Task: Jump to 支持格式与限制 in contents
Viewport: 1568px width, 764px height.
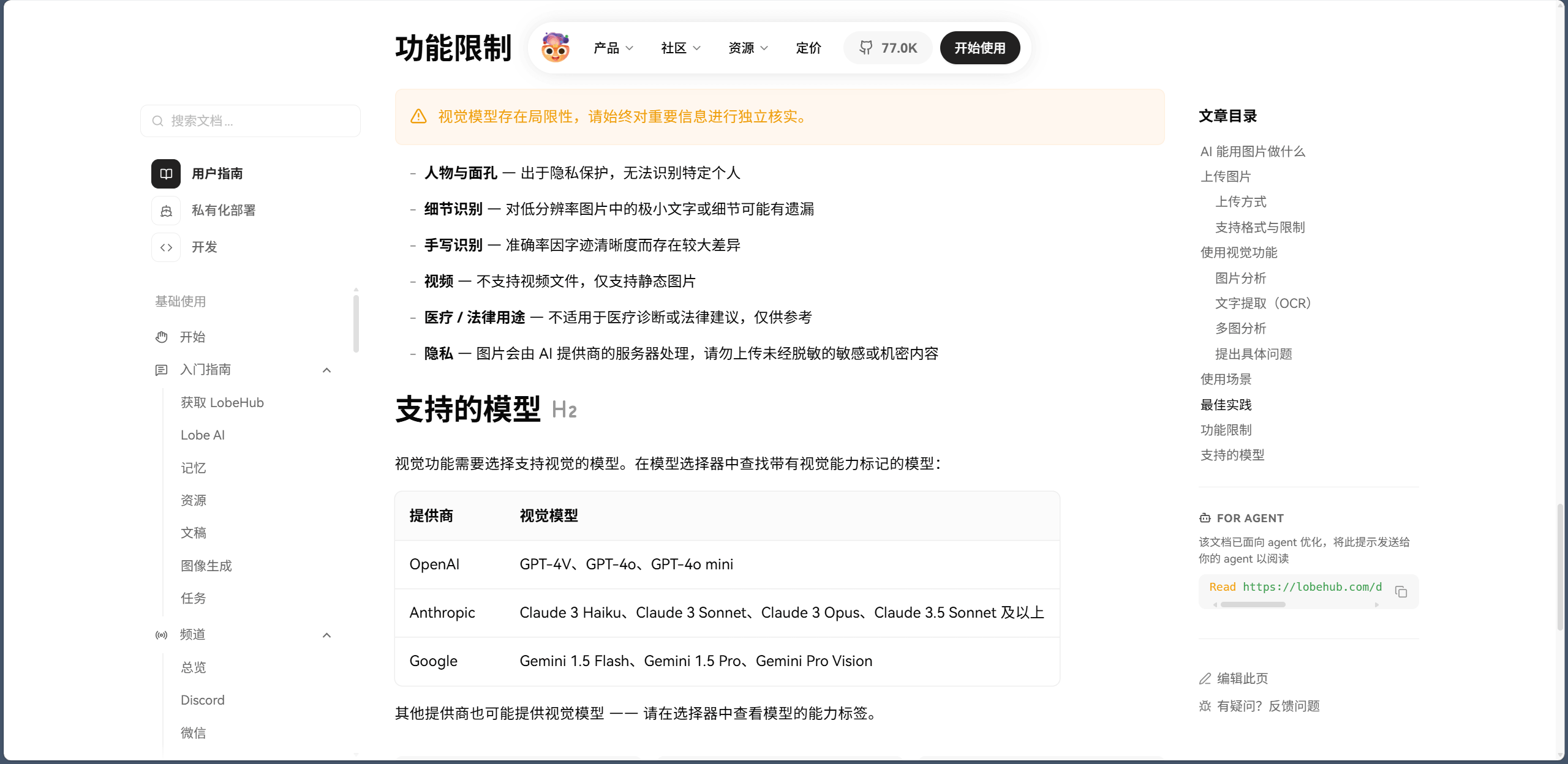Action: (x=1260, y=228)
